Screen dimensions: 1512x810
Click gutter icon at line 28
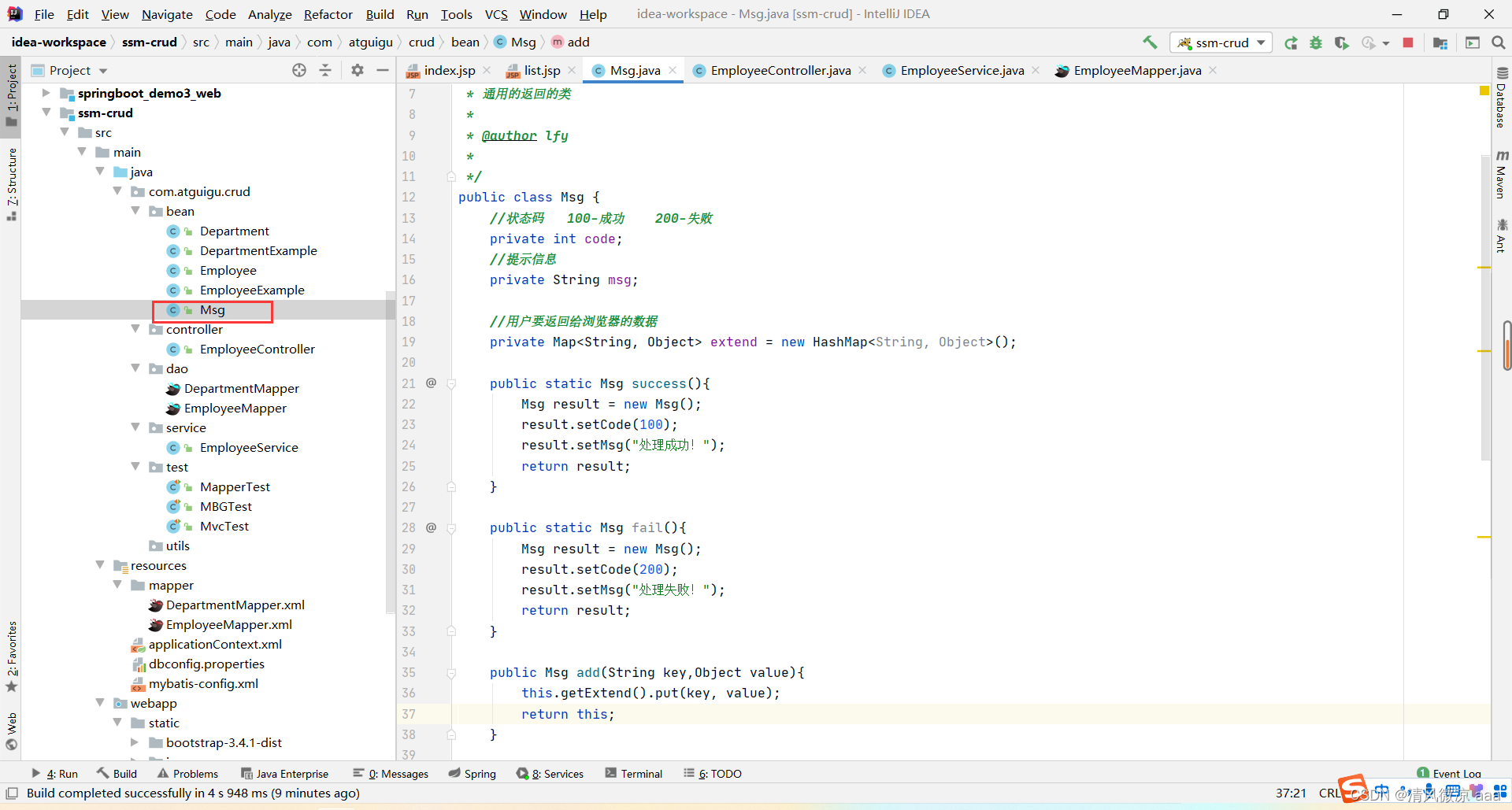point(431,527)
